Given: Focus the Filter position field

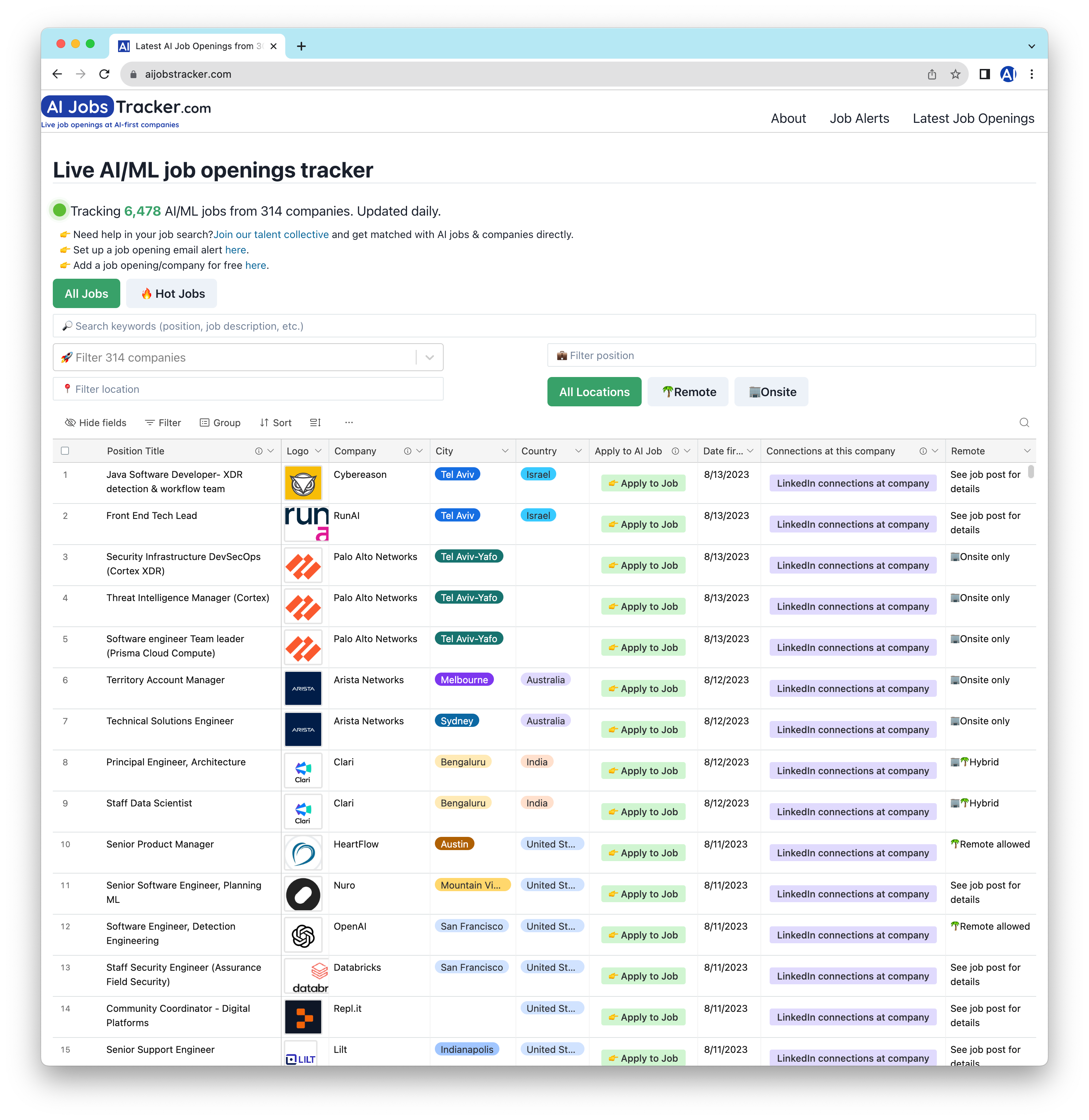Looking at the screenshot, I should click(x=791, y=355).
